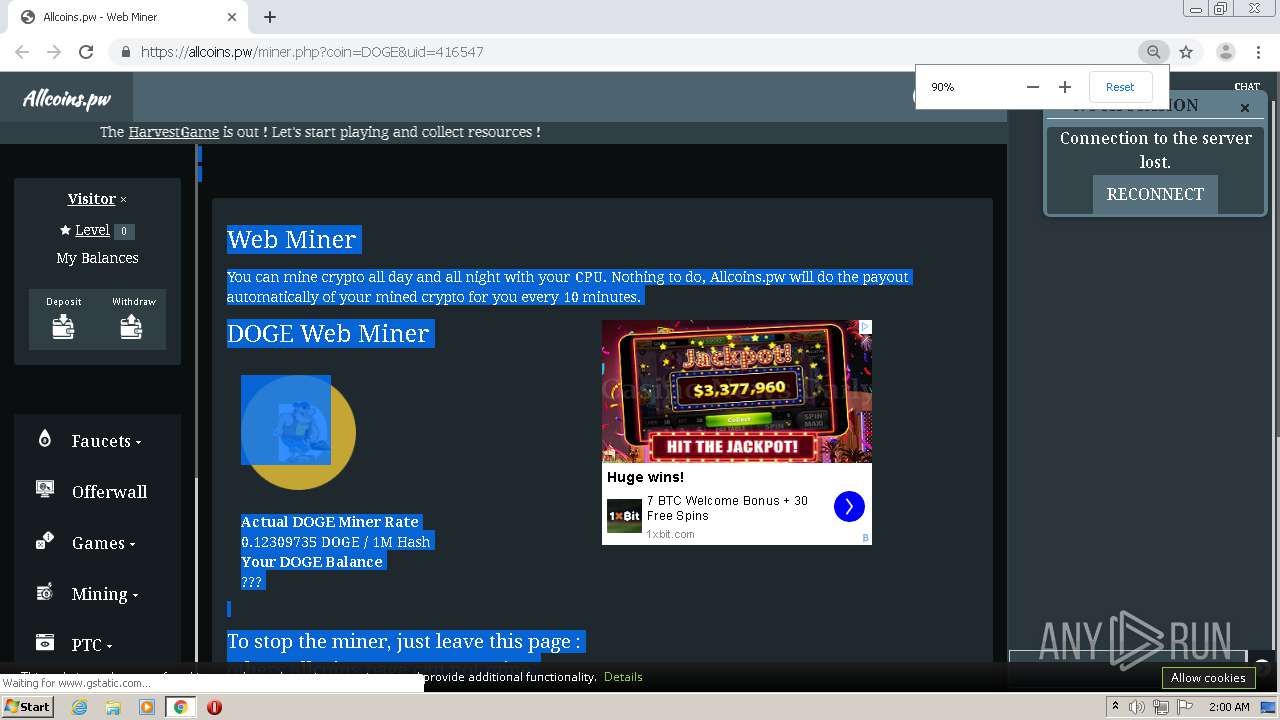Decrease zoom with the minus button
The image size is (1280, 720).
pos(1033,87)
